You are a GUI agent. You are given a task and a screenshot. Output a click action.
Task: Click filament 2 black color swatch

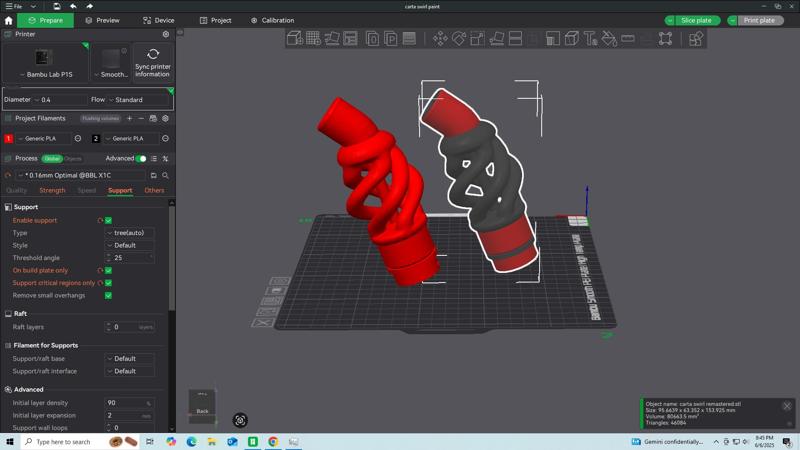pyautogui.click(x=95, y=138)
